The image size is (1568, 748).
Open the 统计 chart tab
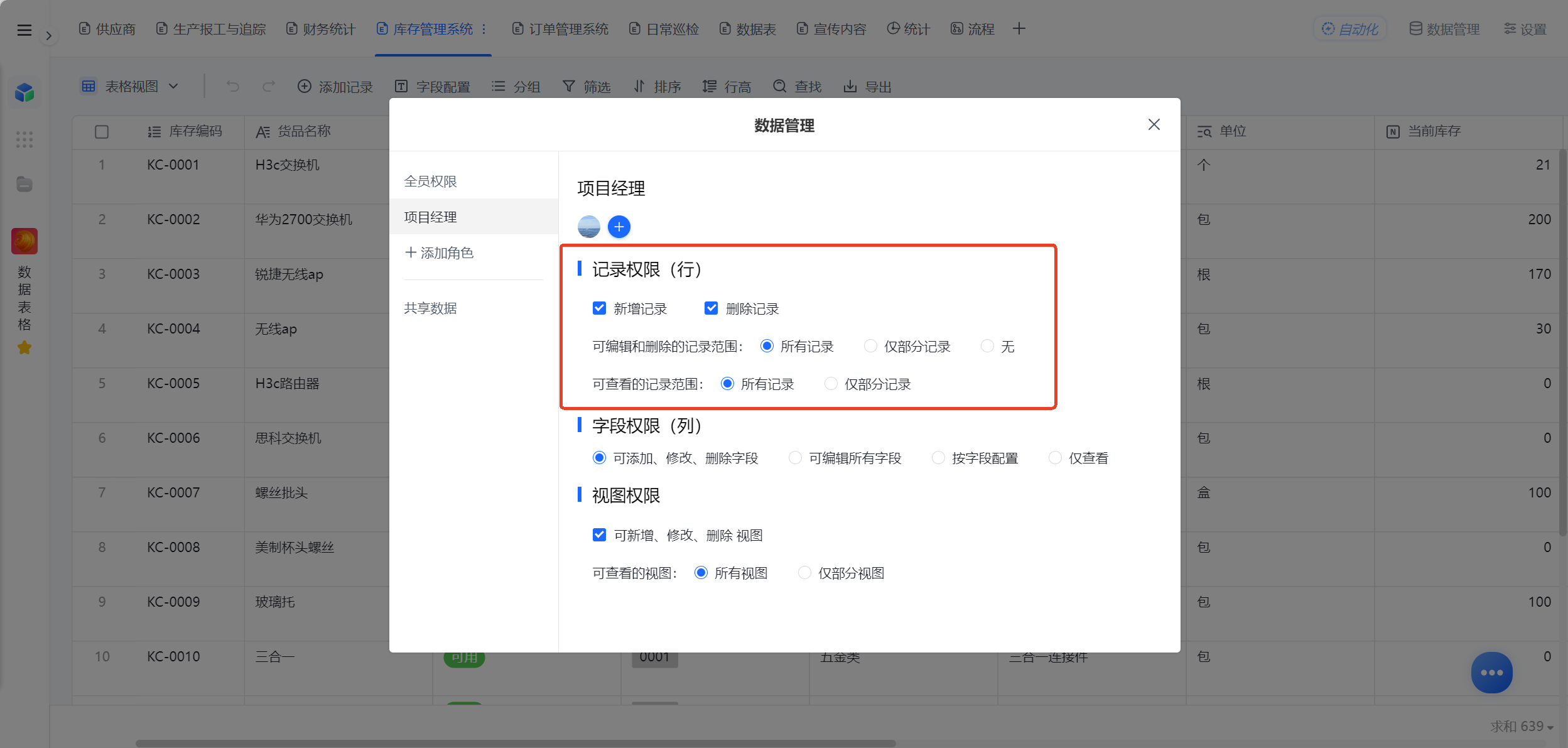(908, 29)
